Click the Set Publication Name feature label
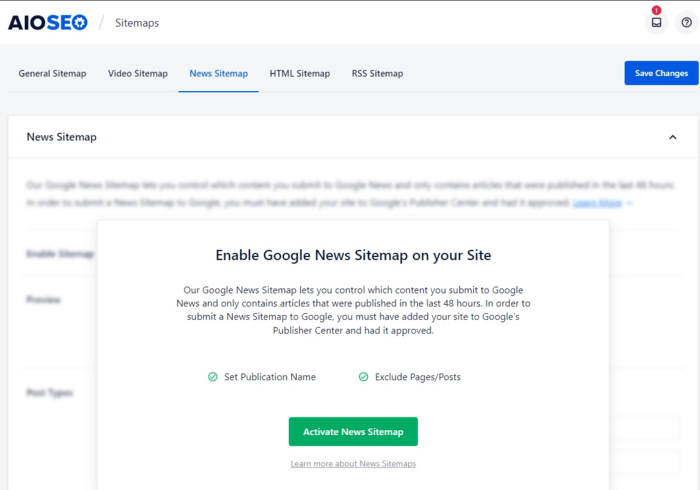Image resolution: width=700 pixels, height=490 pixels. click(x=270, y=377)
